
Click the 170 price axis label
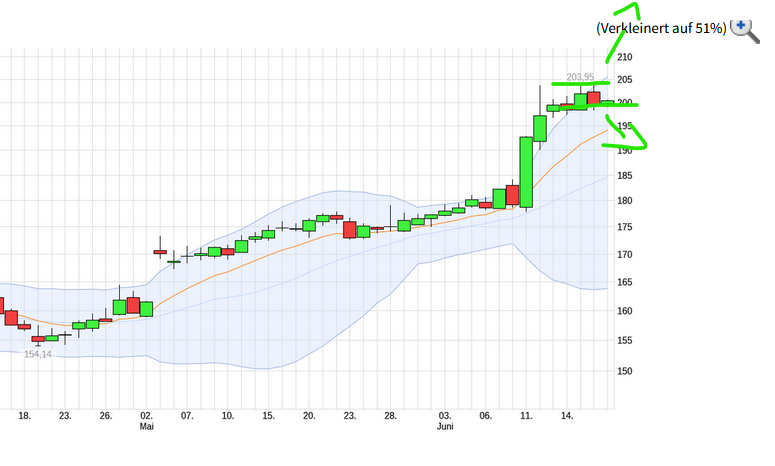[625, 254]
